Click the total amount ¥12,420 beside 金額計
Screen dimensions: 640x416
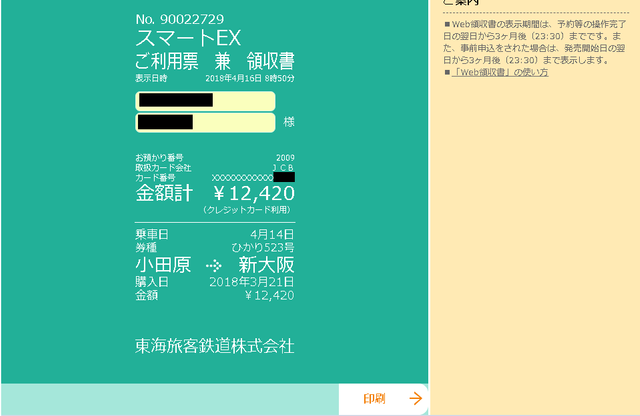tap(253, 194)
